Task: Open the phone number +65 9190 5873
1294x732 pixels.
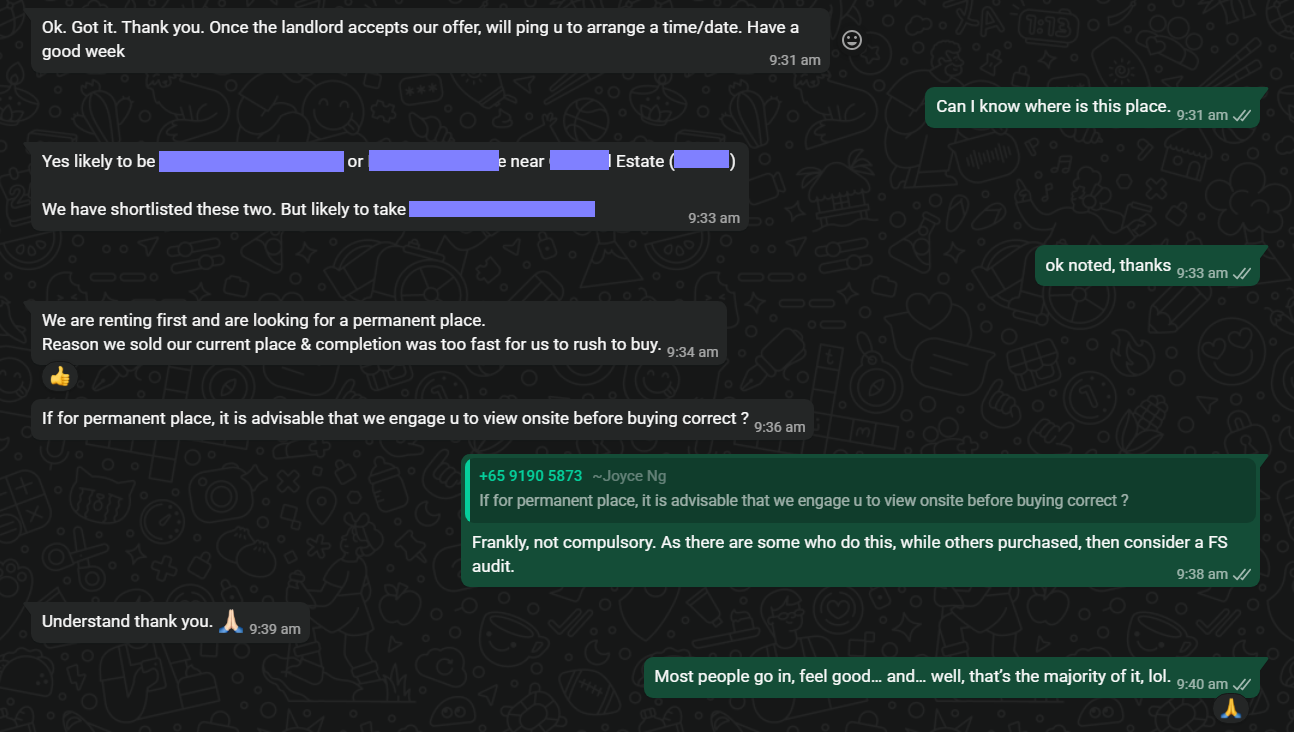Action: click(x=530, y=476)
